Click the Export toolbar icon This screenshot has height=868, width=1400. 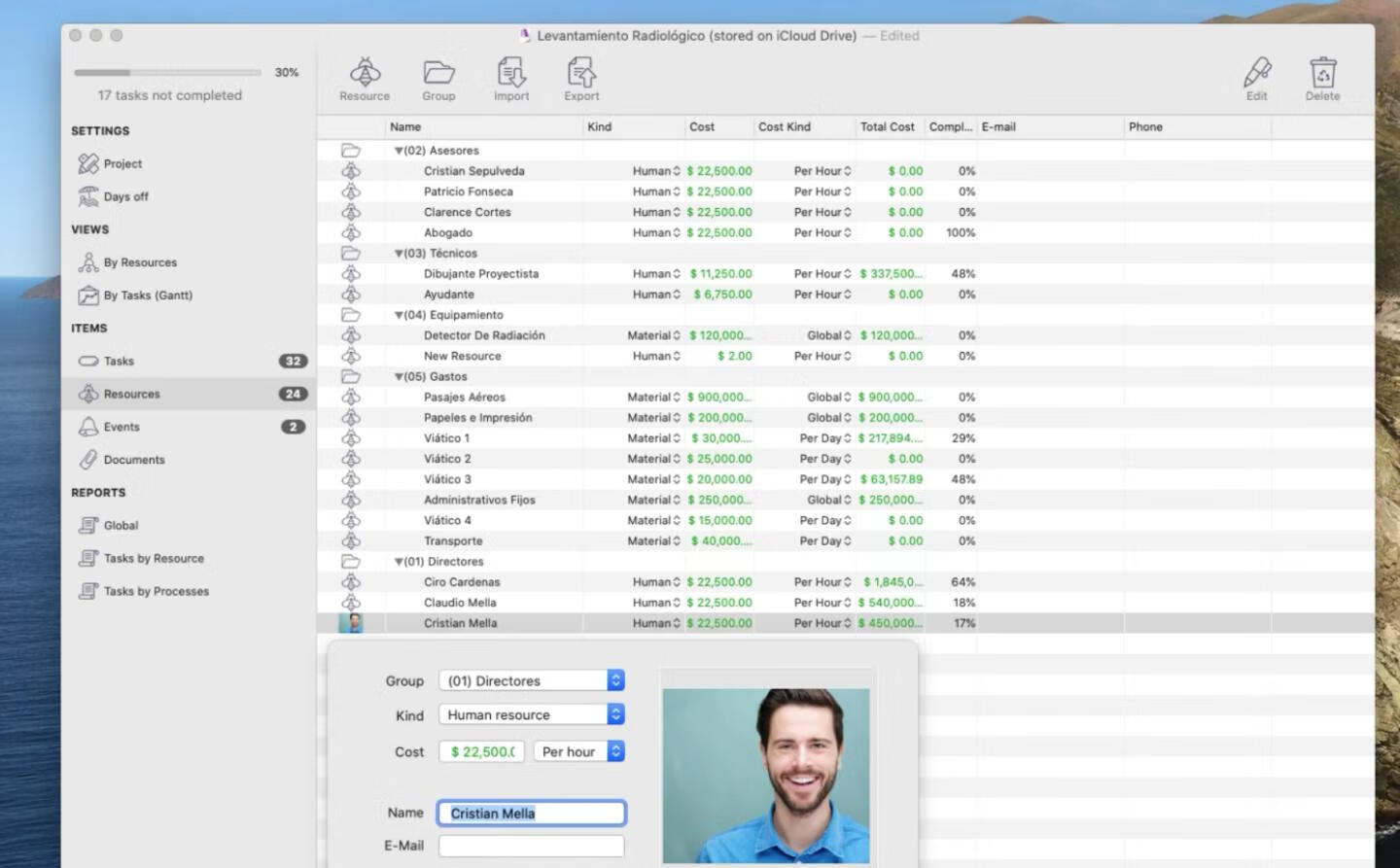pos(581,72)
